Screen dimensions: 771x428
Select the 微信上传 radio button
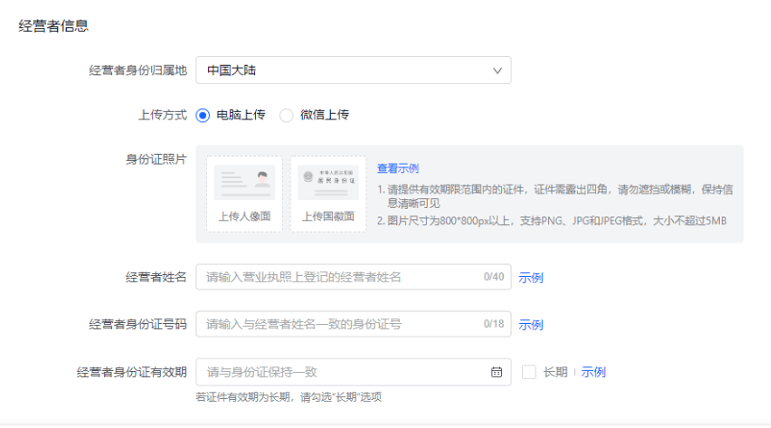286,115
